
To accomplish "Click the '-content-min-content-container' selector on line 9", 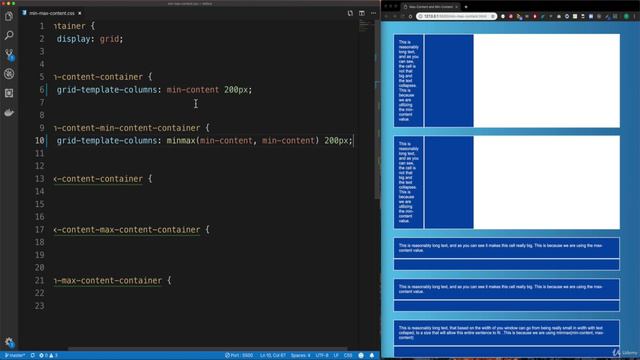I will 127,128.
